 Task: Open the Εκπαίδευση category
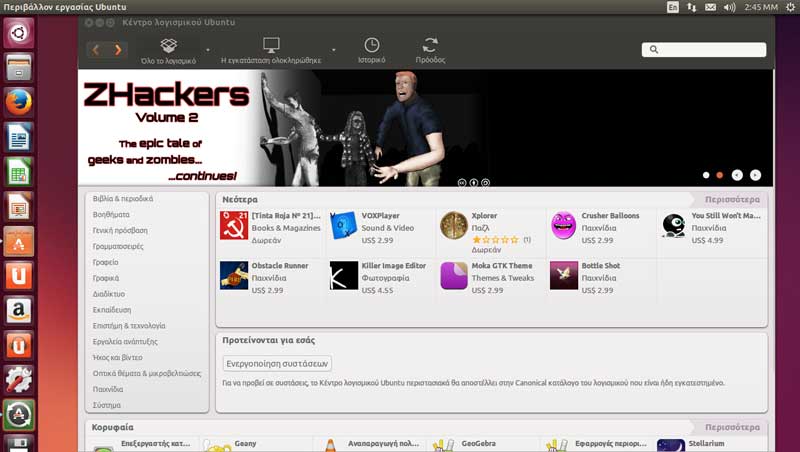pyautogui.click(x=112, y=310)
